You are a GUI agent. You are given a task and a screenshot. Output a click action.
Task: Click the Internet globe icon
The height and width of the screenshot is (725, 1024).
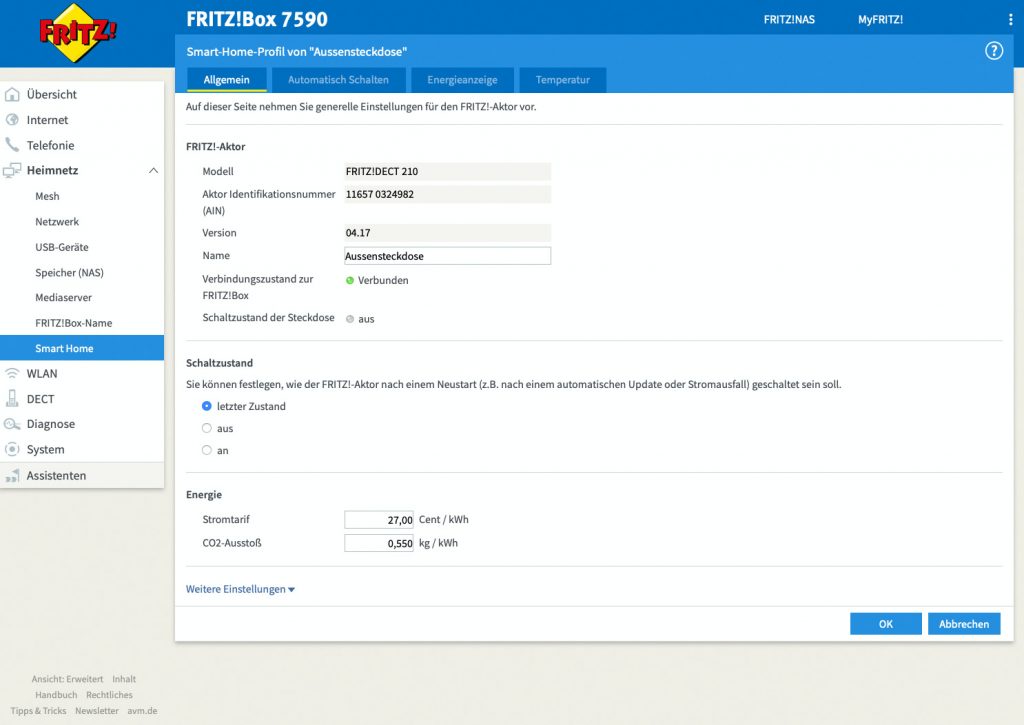point(12,120)
